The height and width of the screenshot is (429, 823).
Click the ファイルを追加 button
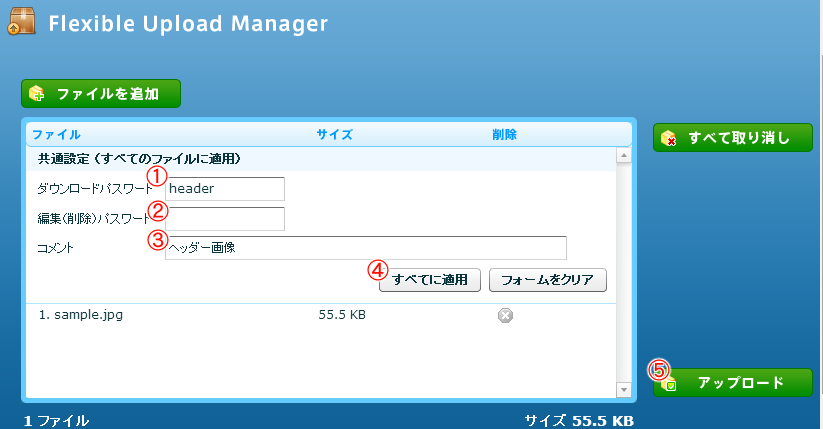click(101, 93)
